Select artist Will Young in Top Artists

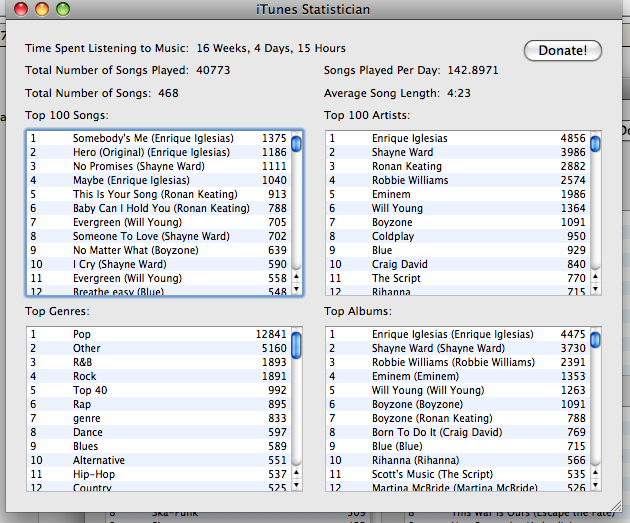pos(458,208)
